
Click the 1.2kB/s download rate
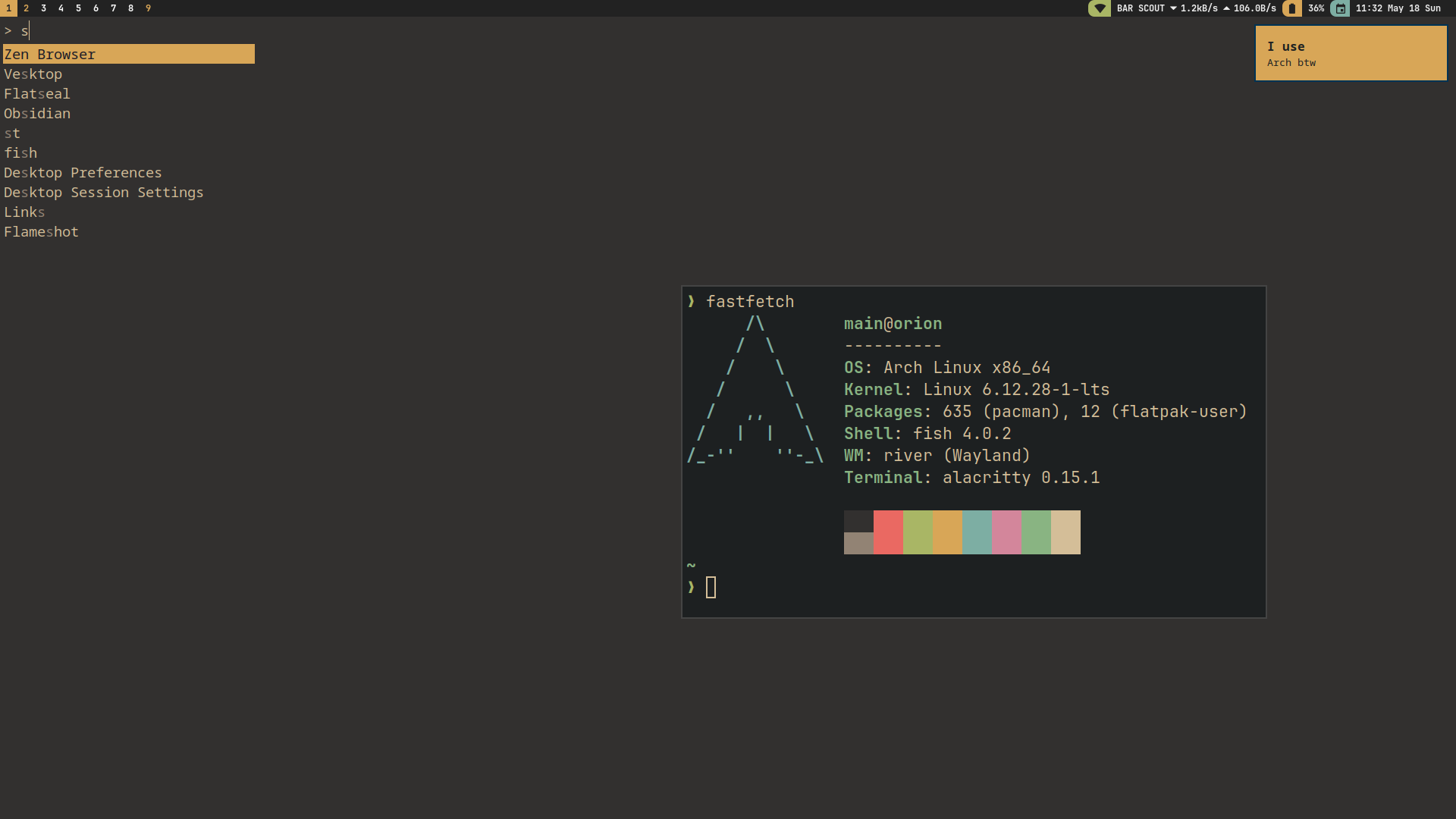pos(1199,8)
